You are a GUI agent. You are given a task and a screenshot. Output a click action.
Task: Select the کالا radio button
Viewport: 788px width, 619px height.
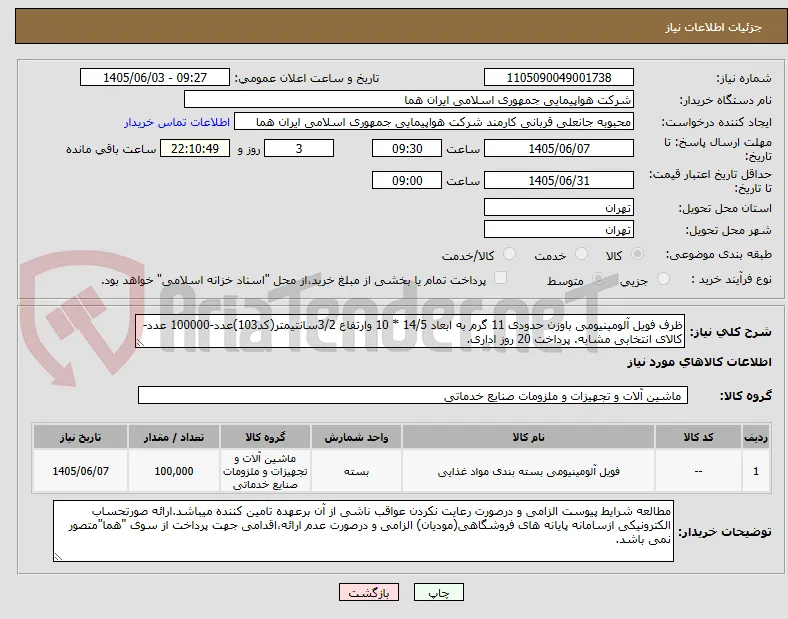click(x=637, y=254)
